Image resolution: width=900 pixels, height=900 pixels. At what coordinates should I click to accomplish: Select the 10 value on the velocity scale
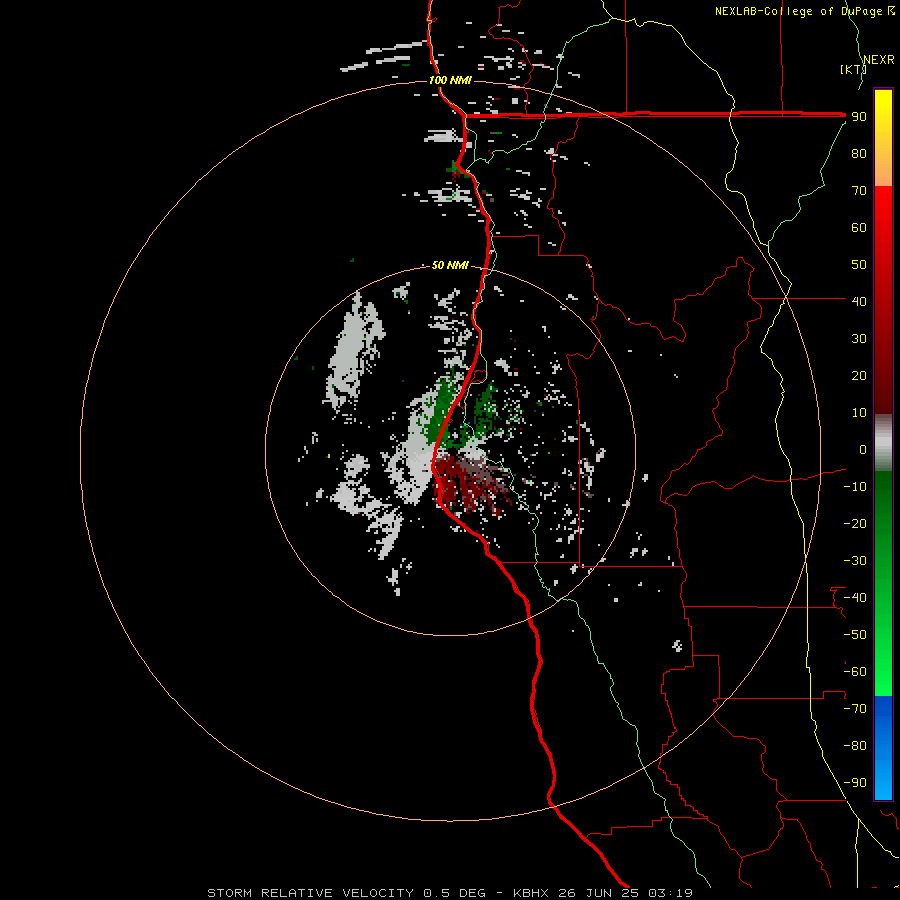coord(859,413)
